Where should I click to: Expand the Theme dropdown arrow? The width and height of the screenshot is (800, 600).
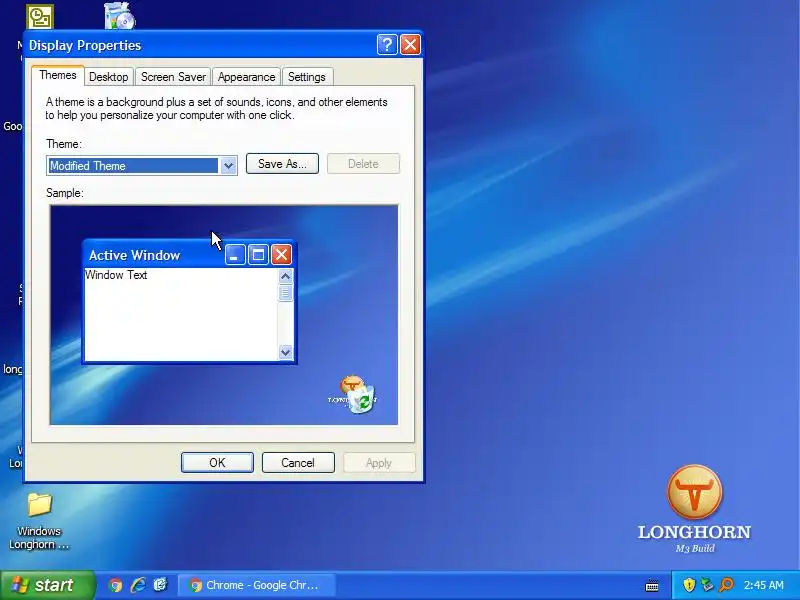(228, 165)
